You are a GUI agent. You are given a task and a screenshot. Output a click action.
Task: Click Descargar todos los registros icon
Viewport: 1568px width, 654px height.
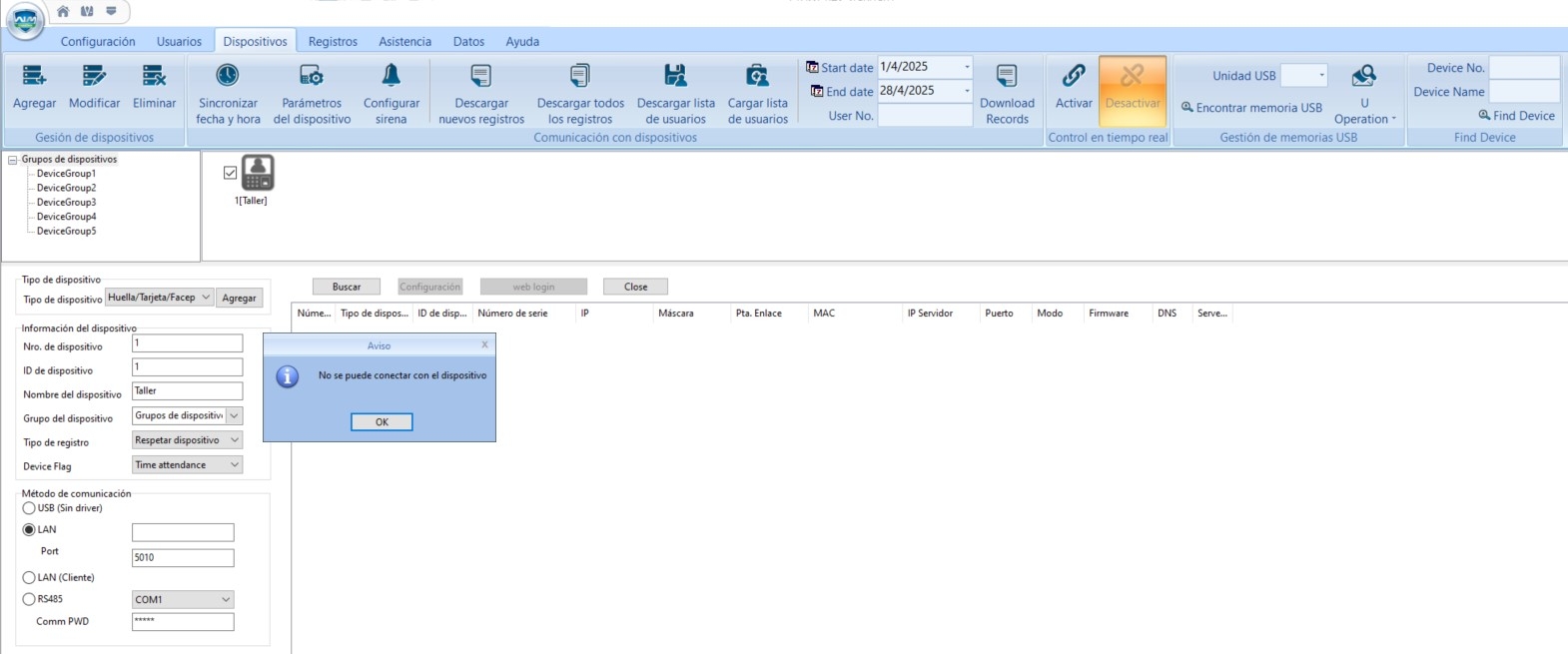[580, 75]
